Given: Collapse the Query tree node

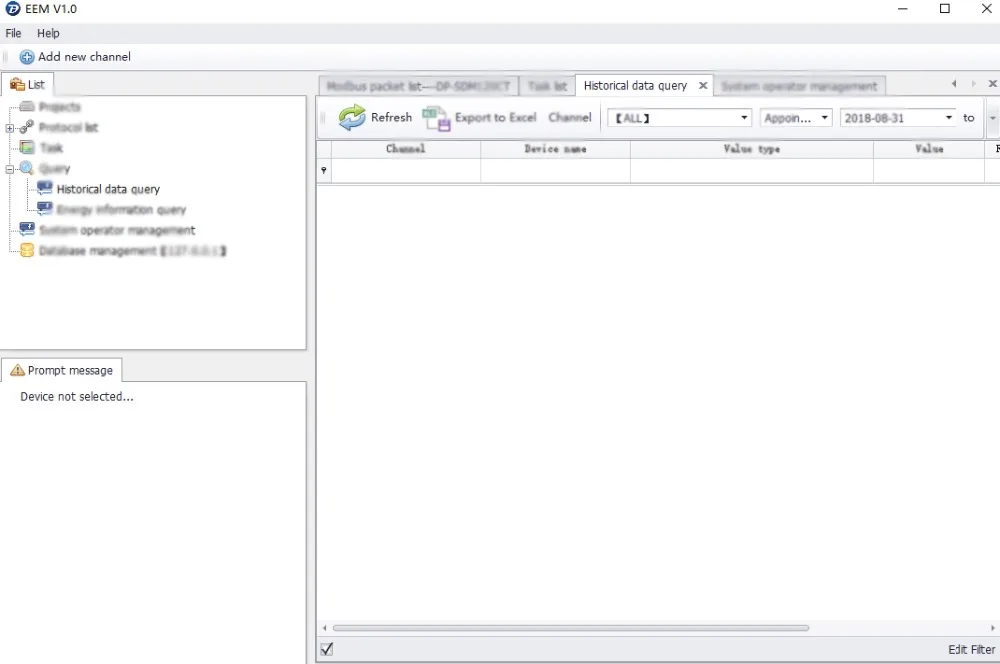Looking at the screenshot, I should pyautogui.click(x=10, y=169).
